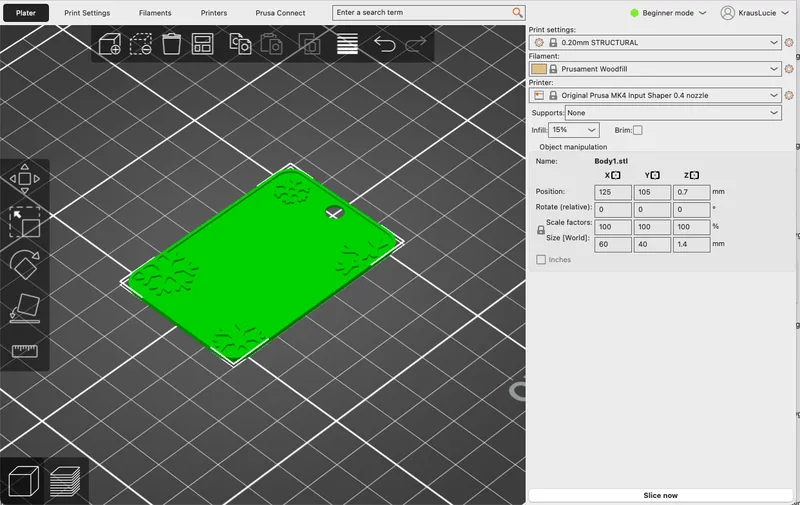Viewport: 800px width, 505px height.
Task: Open the Print Settings tab
Action: coord(87,13)
